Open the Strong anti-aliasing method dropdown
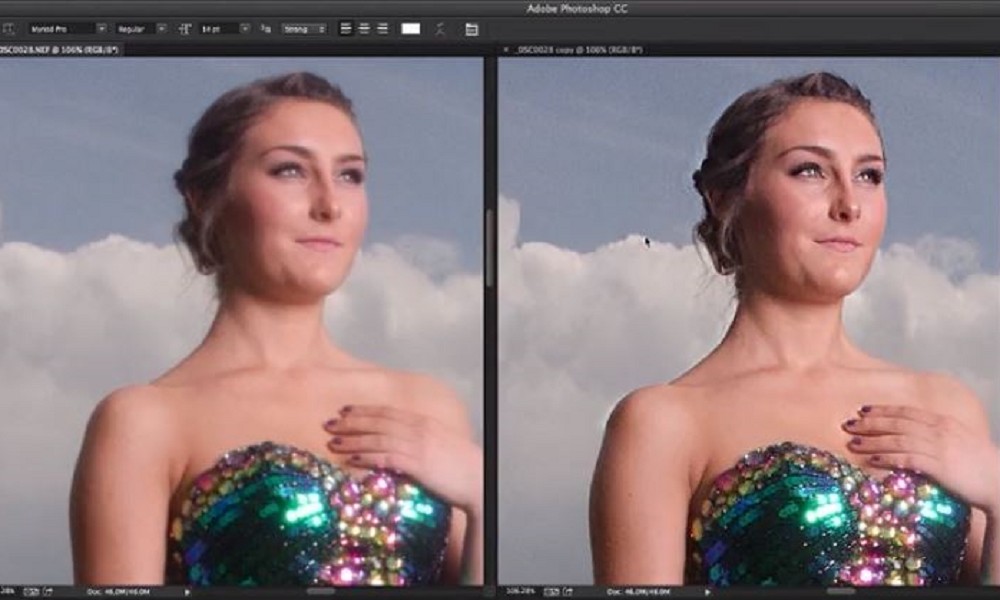 (303, 29)
